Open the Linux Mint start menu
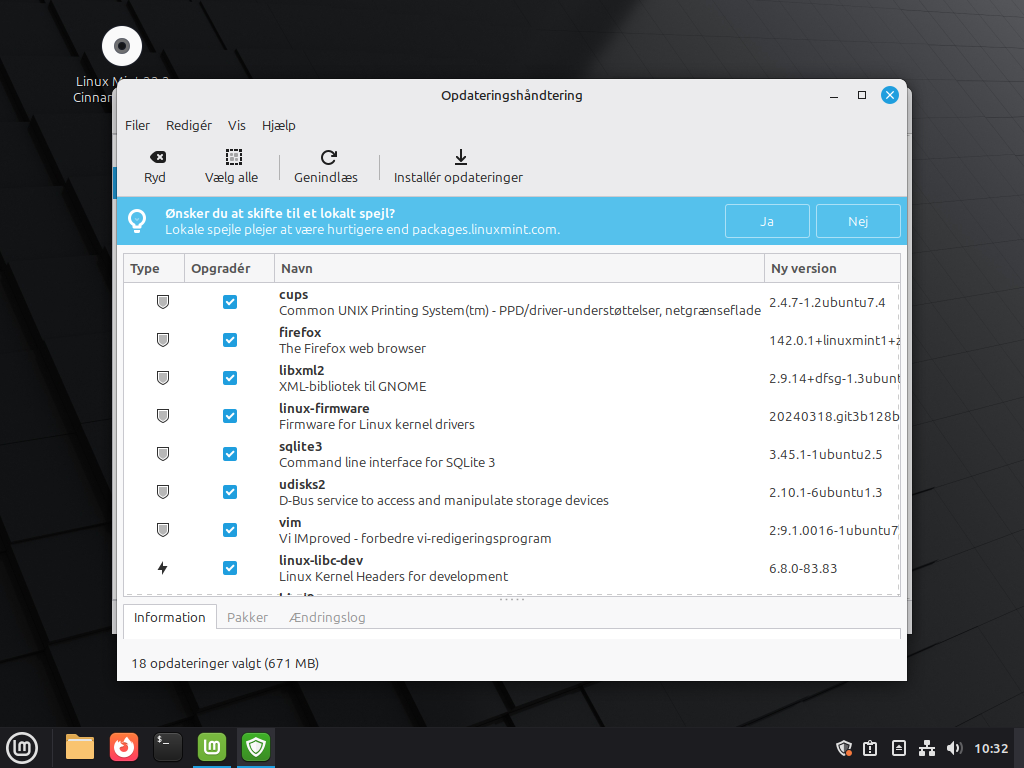 (x=22, y=746)
